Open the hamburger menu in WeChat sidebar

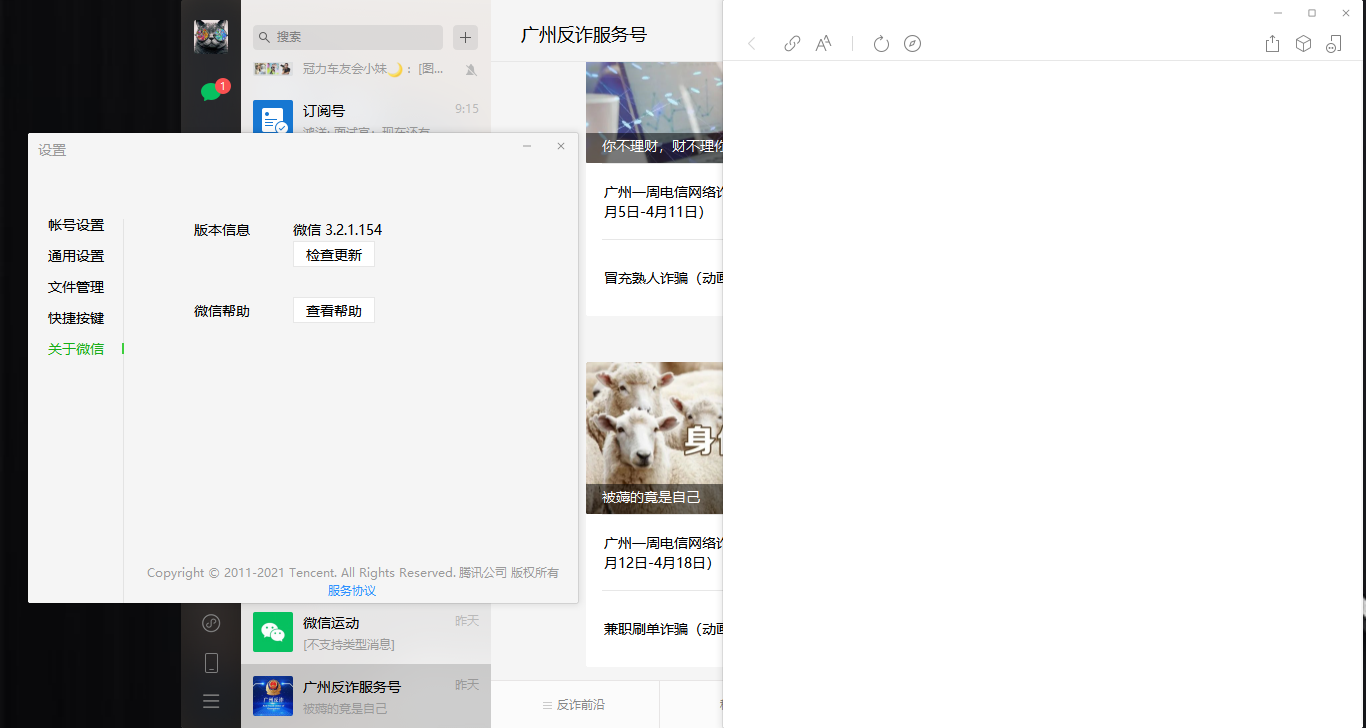(x=211, y=701)
